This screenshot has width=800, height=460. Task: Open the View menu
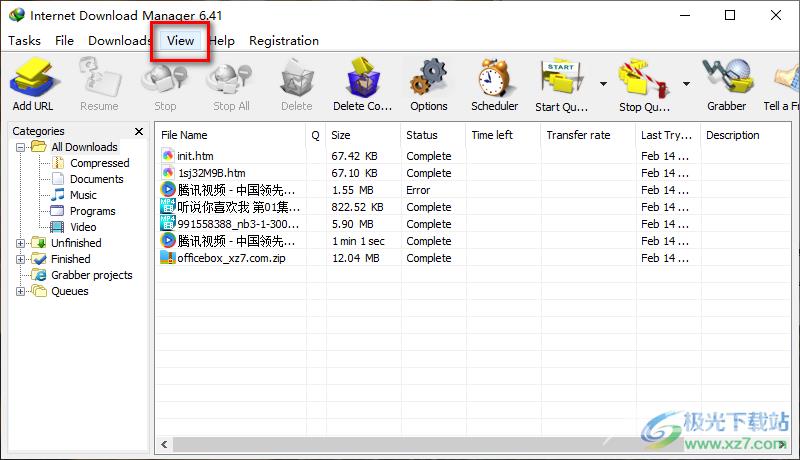pos(180,41)
